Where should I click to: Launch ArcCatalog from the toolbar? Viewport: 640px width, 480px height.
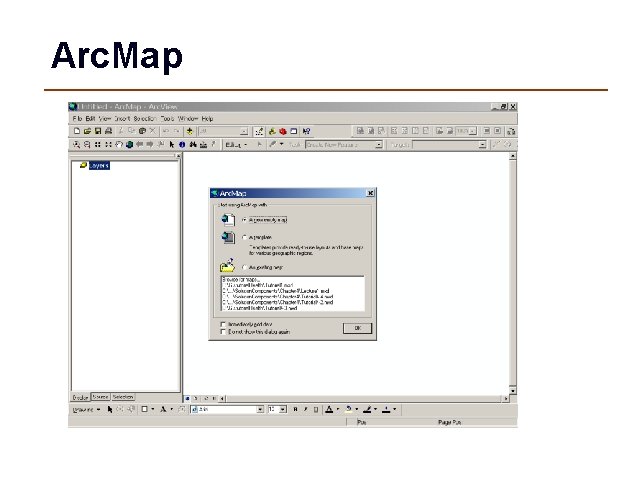[272, 131]
